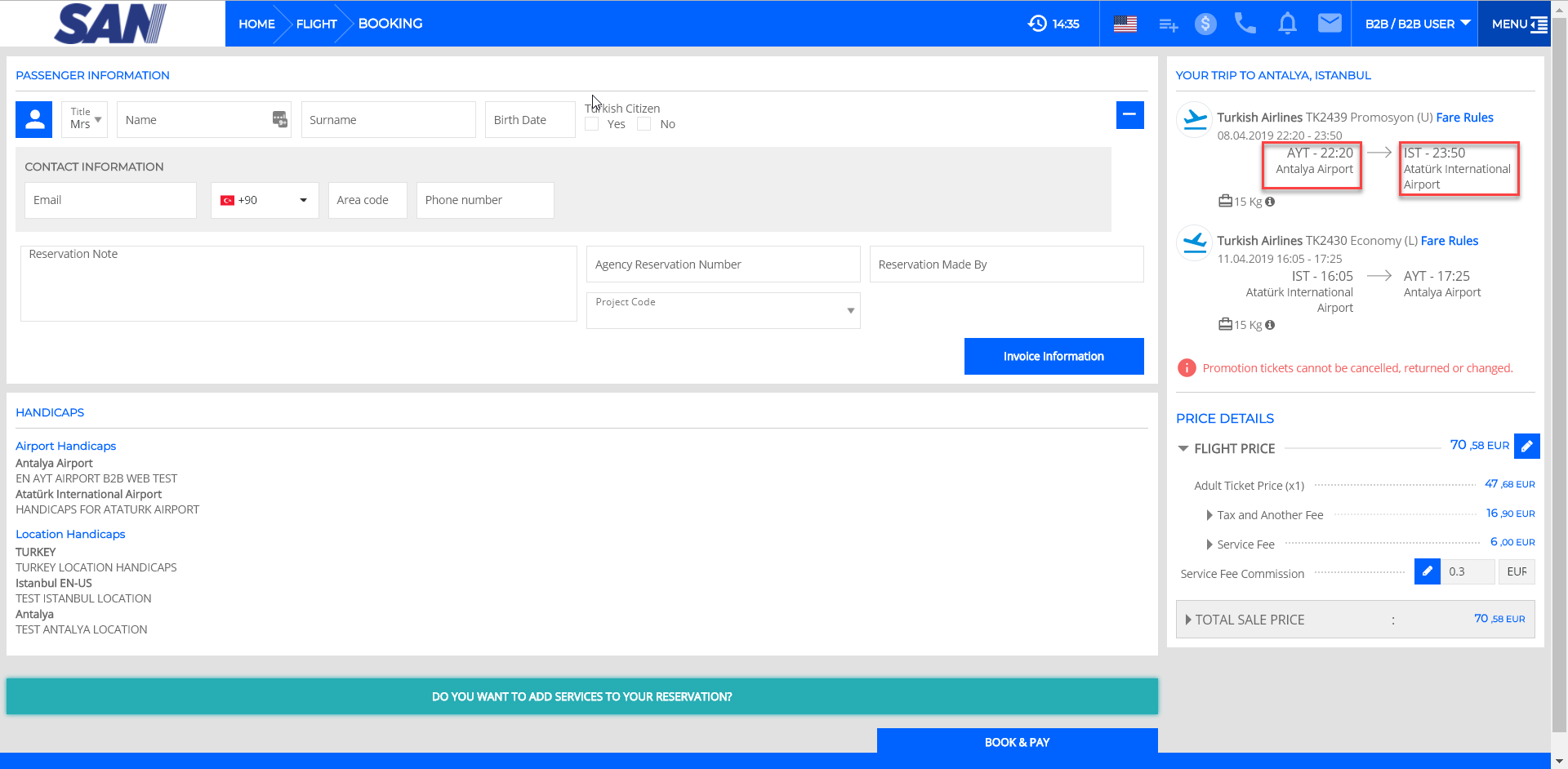
Task: Click page scrollbar down arrow
Action: (x=1559, y=761)
